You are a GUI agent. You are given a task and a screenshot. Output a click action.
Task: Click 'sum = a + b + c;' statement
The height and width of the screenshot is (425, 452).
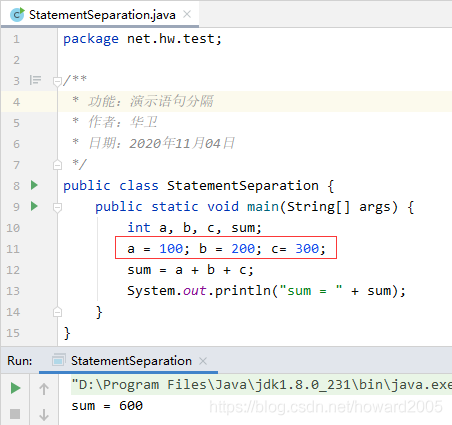190,270
